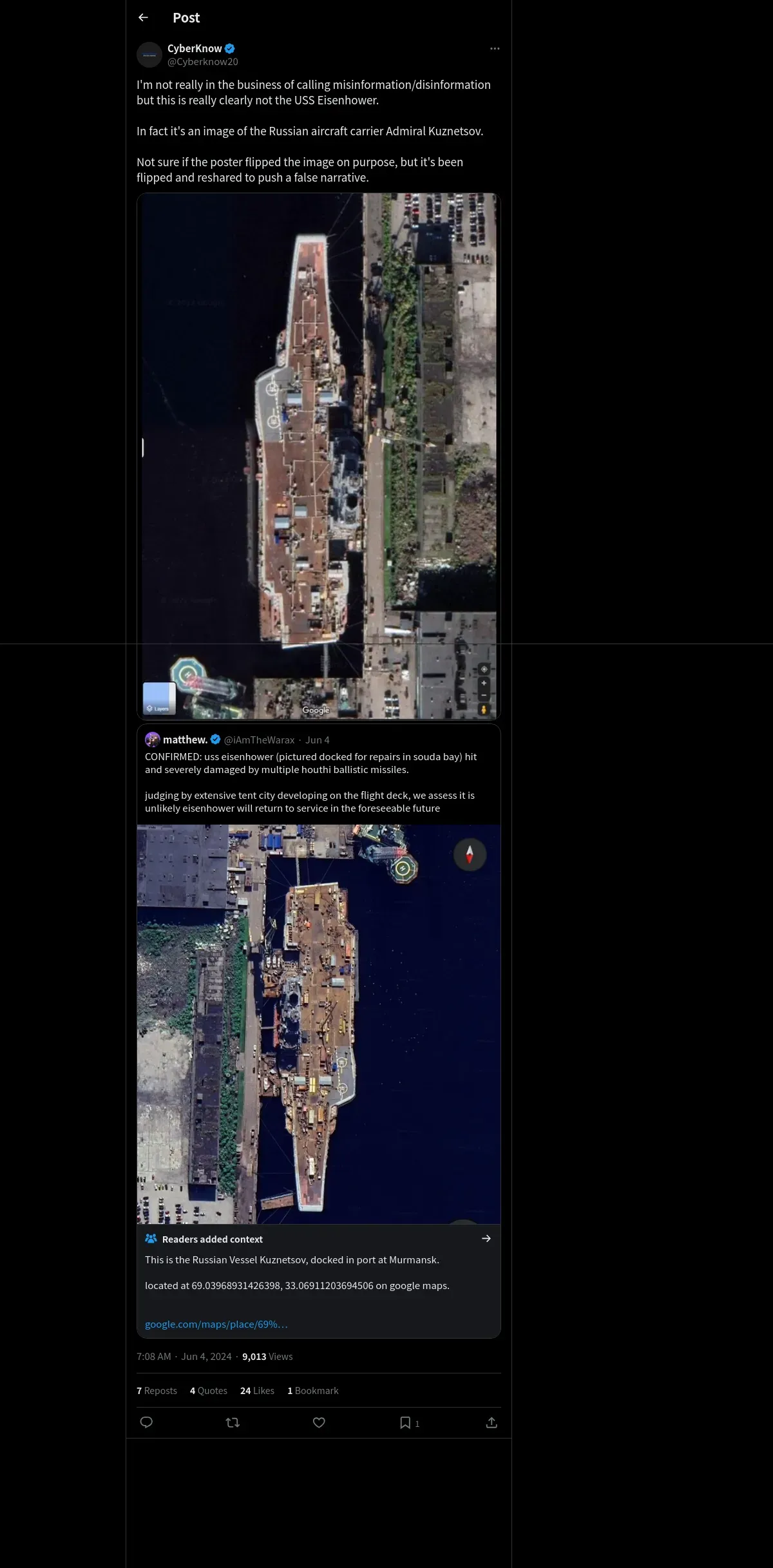Viewport: 773px width, 1568px height.
Task: Click matthew.'s verified badge
Action: [x=216, y=740]
